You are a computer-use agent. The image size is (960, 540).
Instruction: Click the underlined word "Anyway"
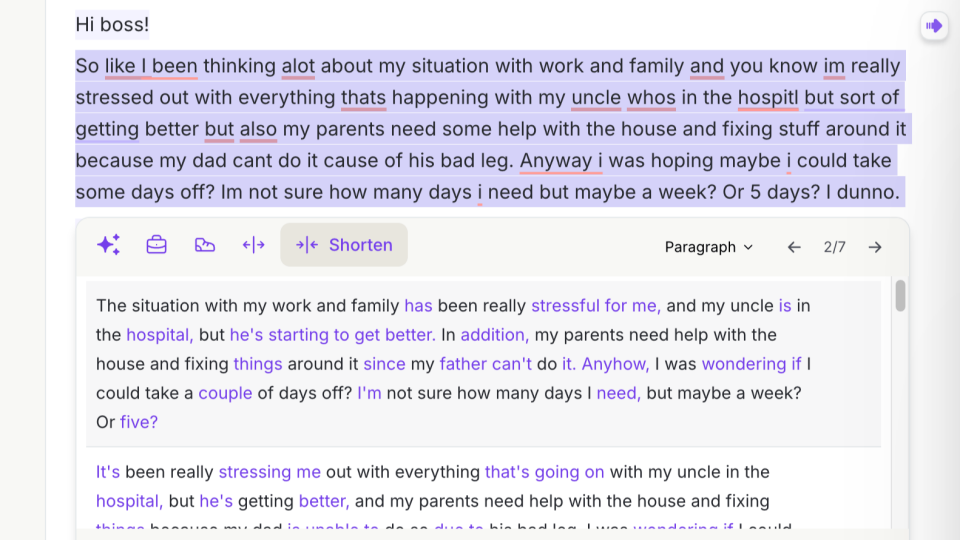tap(555, 161)
